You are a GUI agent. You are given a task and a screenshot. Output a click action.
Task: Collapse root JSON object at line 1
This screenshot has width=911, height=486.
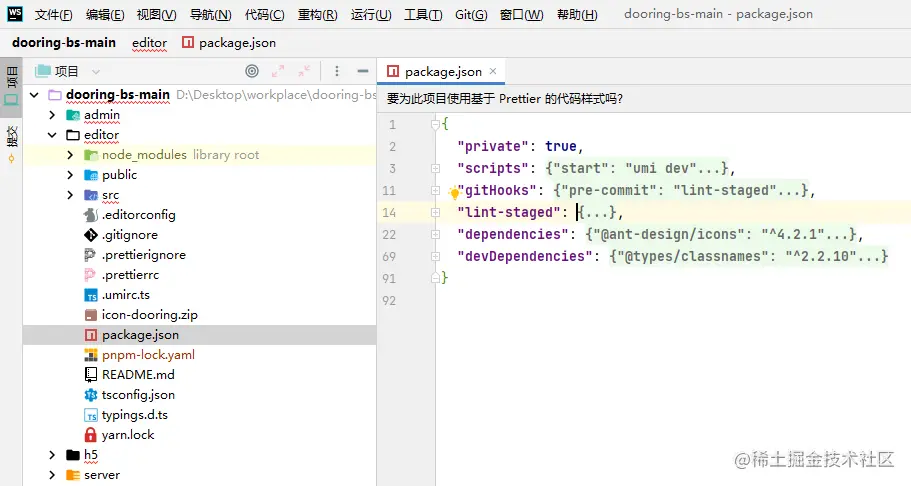pos(435,124)
